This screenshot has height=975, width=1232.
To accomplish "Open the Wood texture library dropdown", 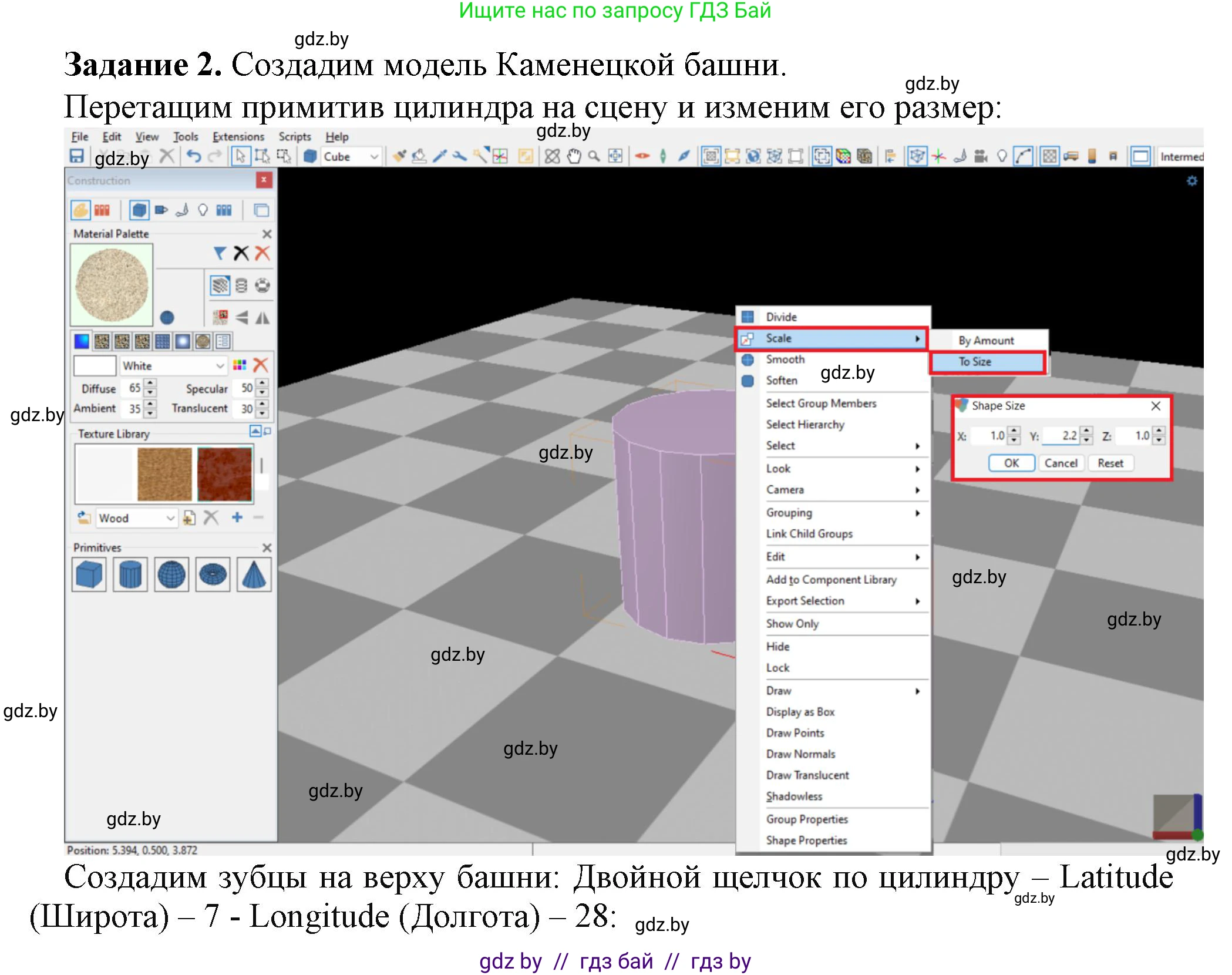I will [x=170, y=518].
